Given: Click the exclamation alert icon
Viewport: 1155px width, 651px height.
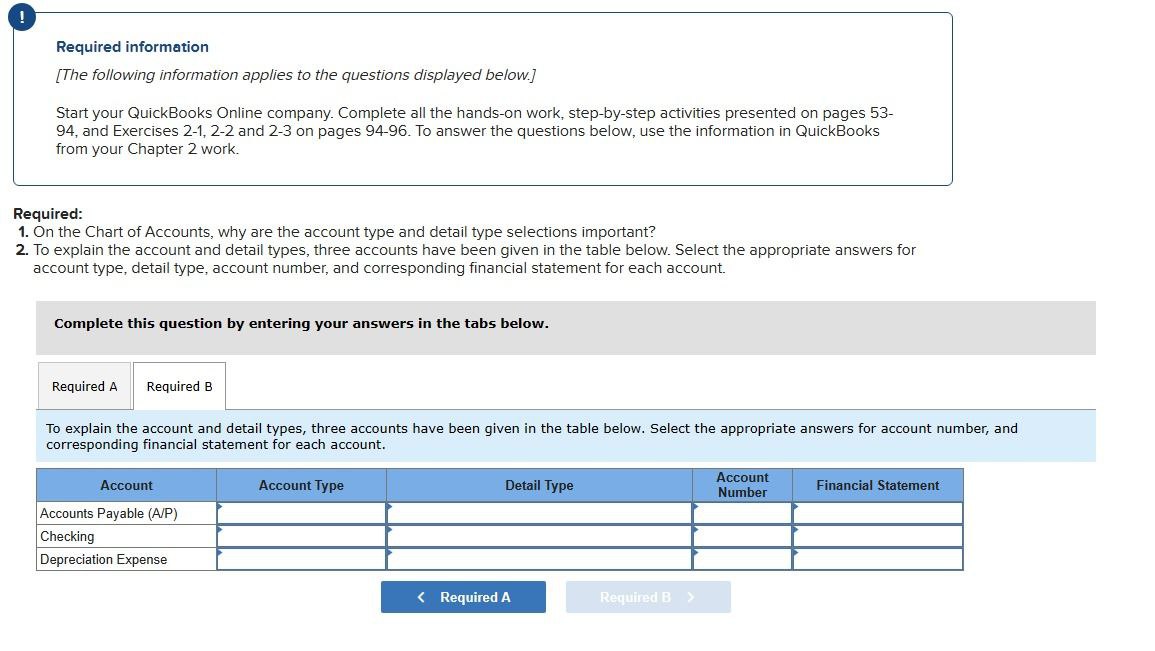Looking at the screenshot, I should point(22,16).
